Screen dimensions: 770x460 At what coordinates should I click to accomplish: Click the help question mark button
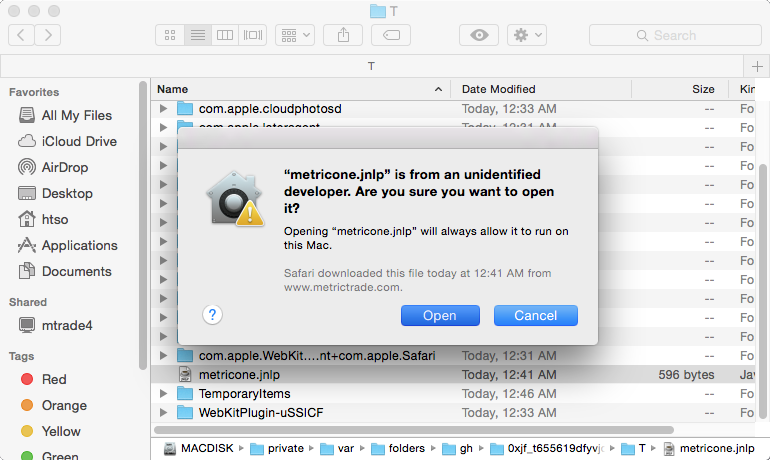pos(212,315)
